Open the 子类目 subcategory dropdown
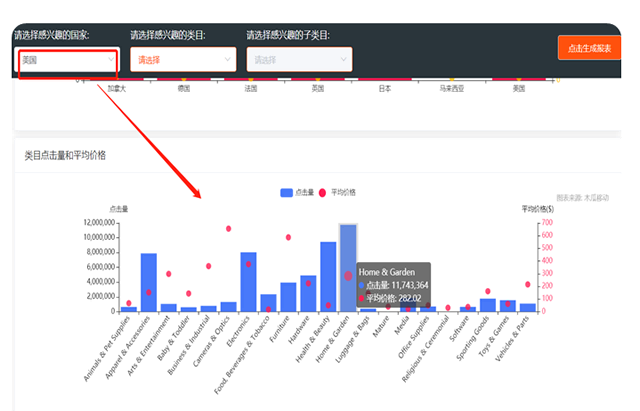The height and width of the screenshot is (411, 640). click(299, 60)
